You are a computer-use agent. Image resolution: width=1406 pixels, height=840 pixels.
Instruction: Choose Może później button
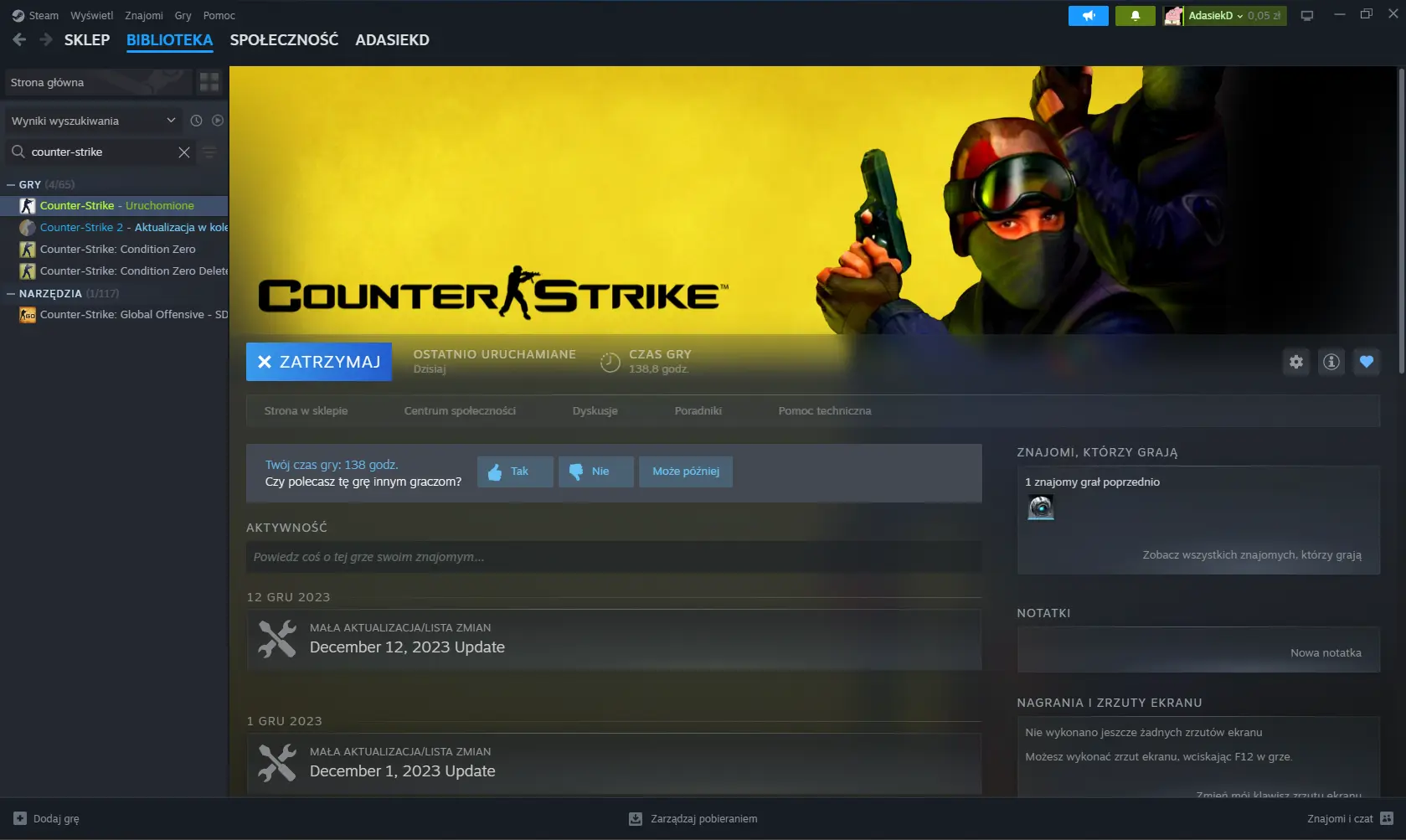tap(686, 472)
